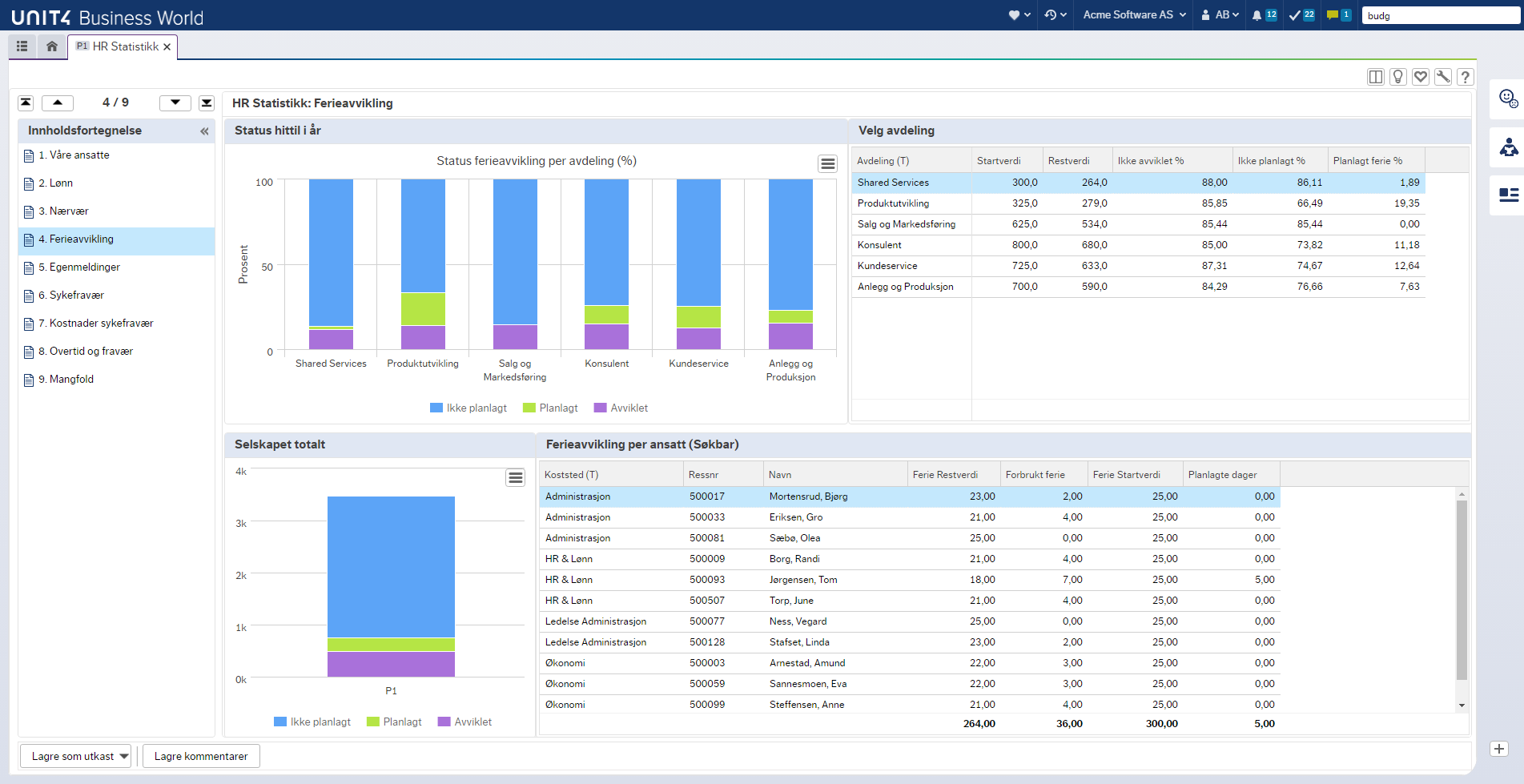
Task: Open the smiley feedback sidebar icon
Action: coord(1508,99)
